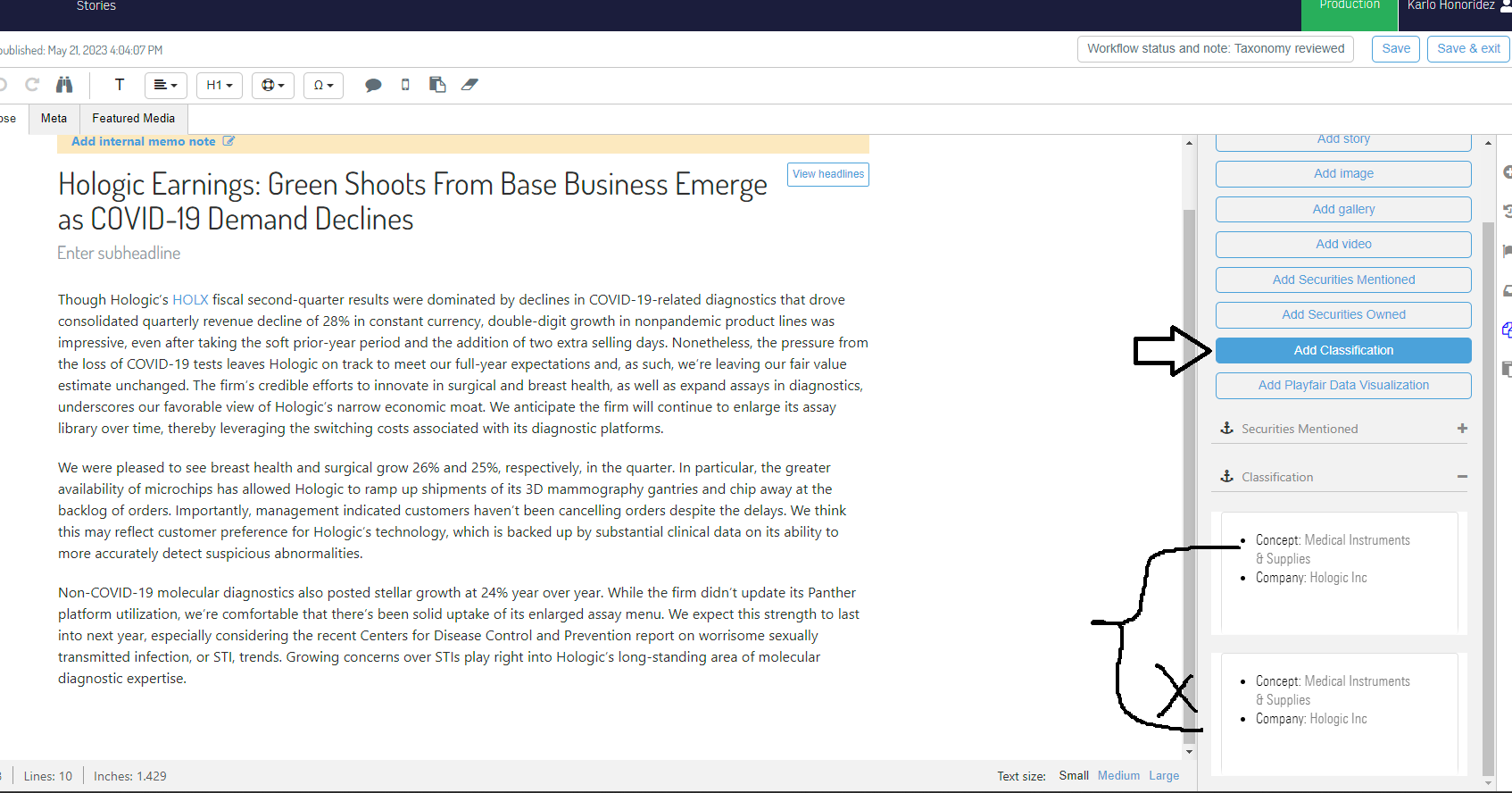Viewport: 1512px width, 793px height.
Task: Click the View headlines button
Action: (828, 174)
